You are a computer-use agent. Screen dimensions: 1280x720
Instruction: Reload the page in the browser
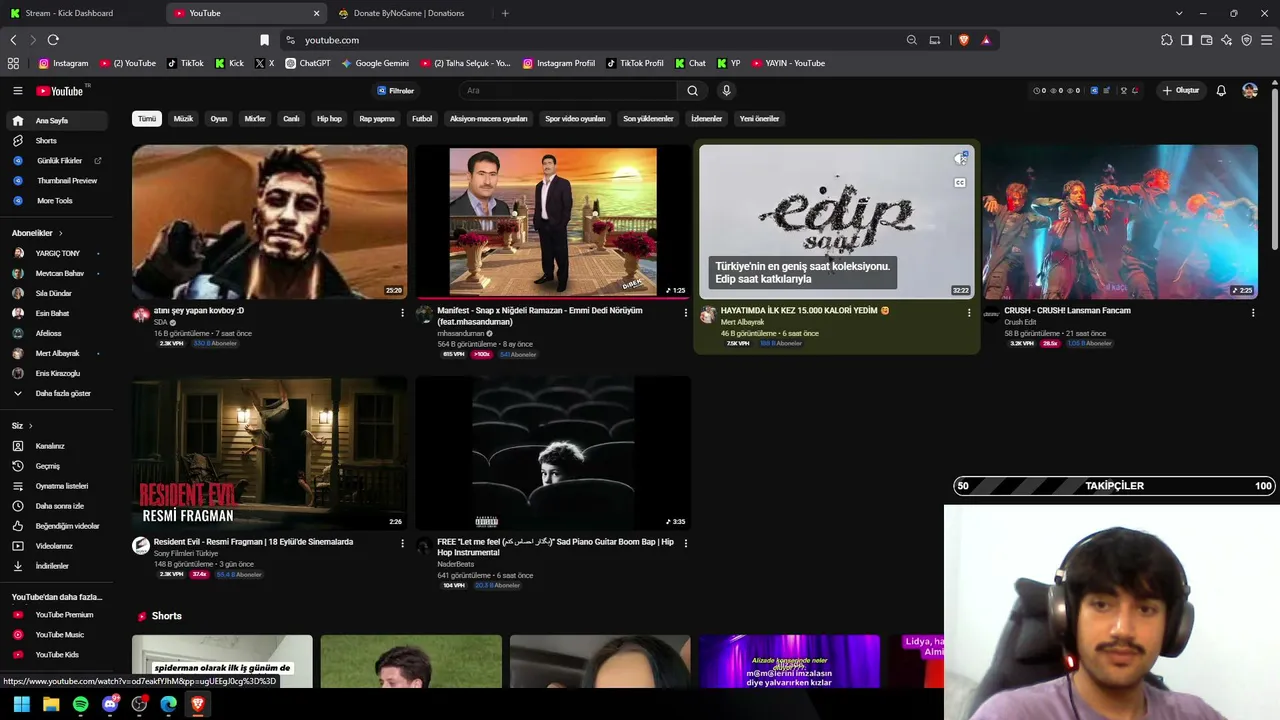53,40
